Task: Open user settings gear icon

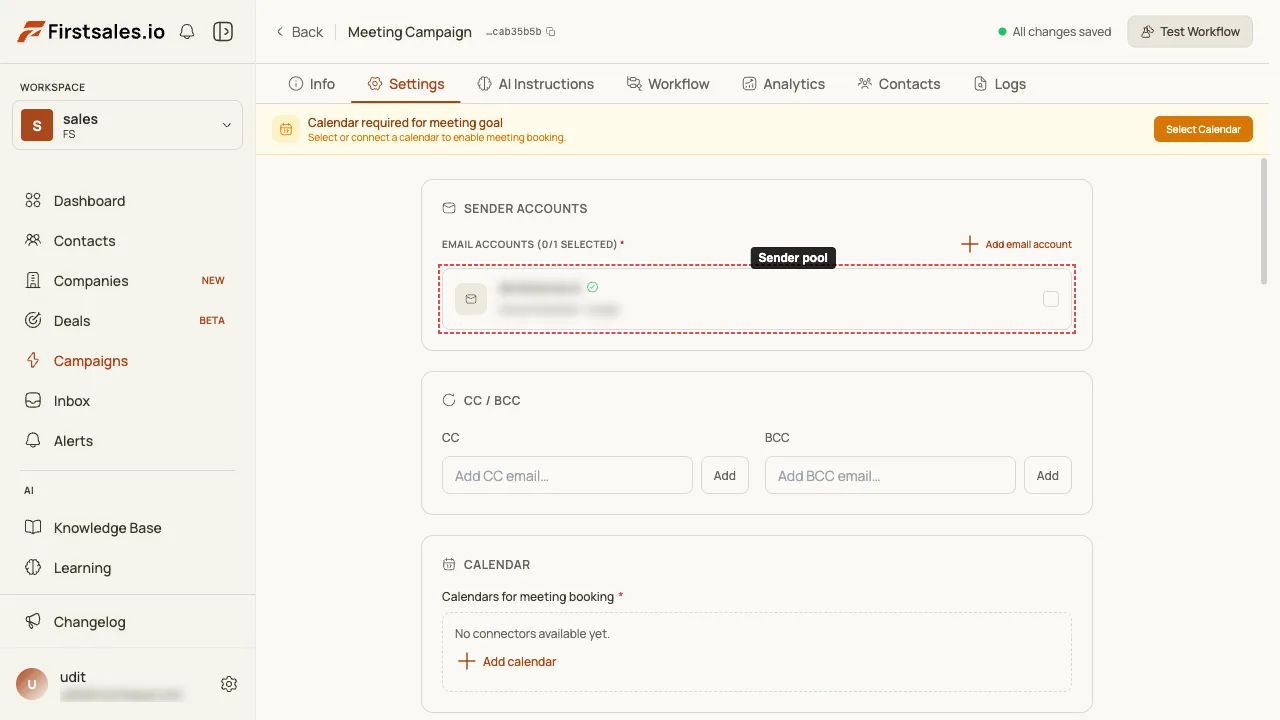Action: (x=229, y=684)
